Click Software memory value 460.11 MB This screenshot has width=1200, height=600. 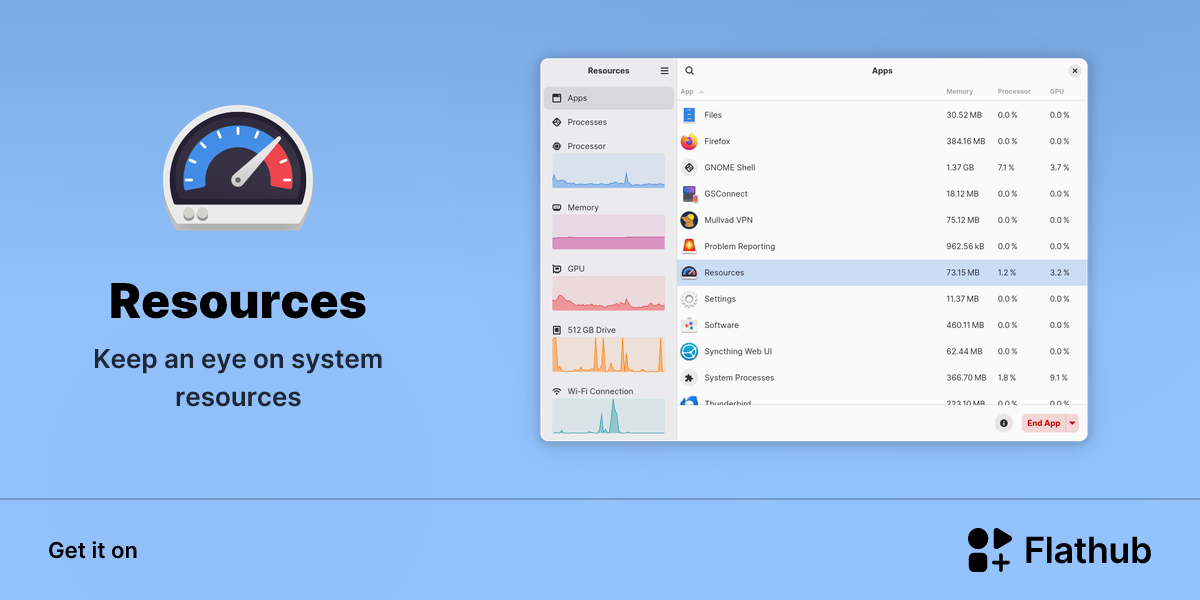(965, 325)
